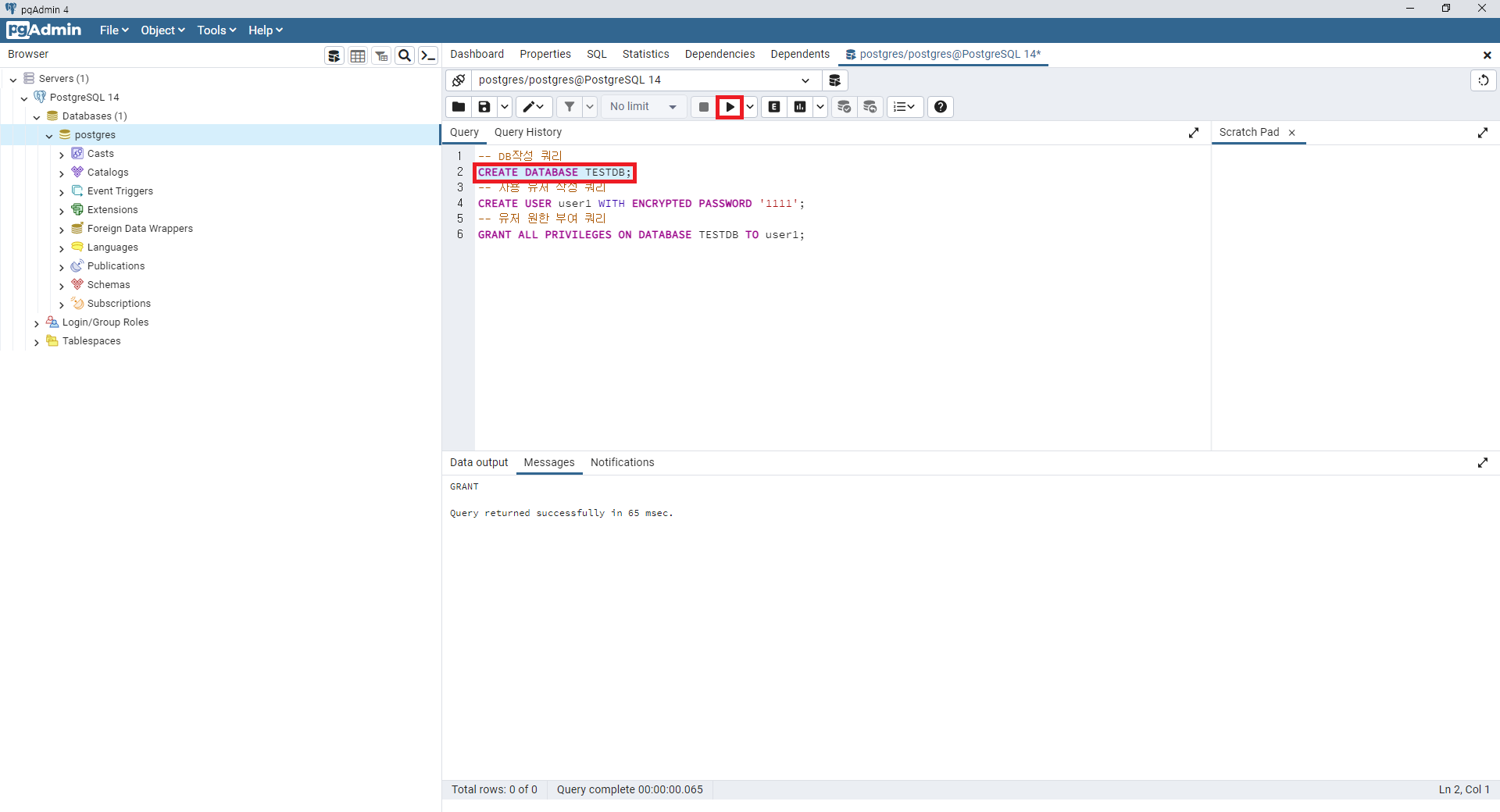Switch to the Properties tab
1500x812 pixels.
[x=545, y=54]
